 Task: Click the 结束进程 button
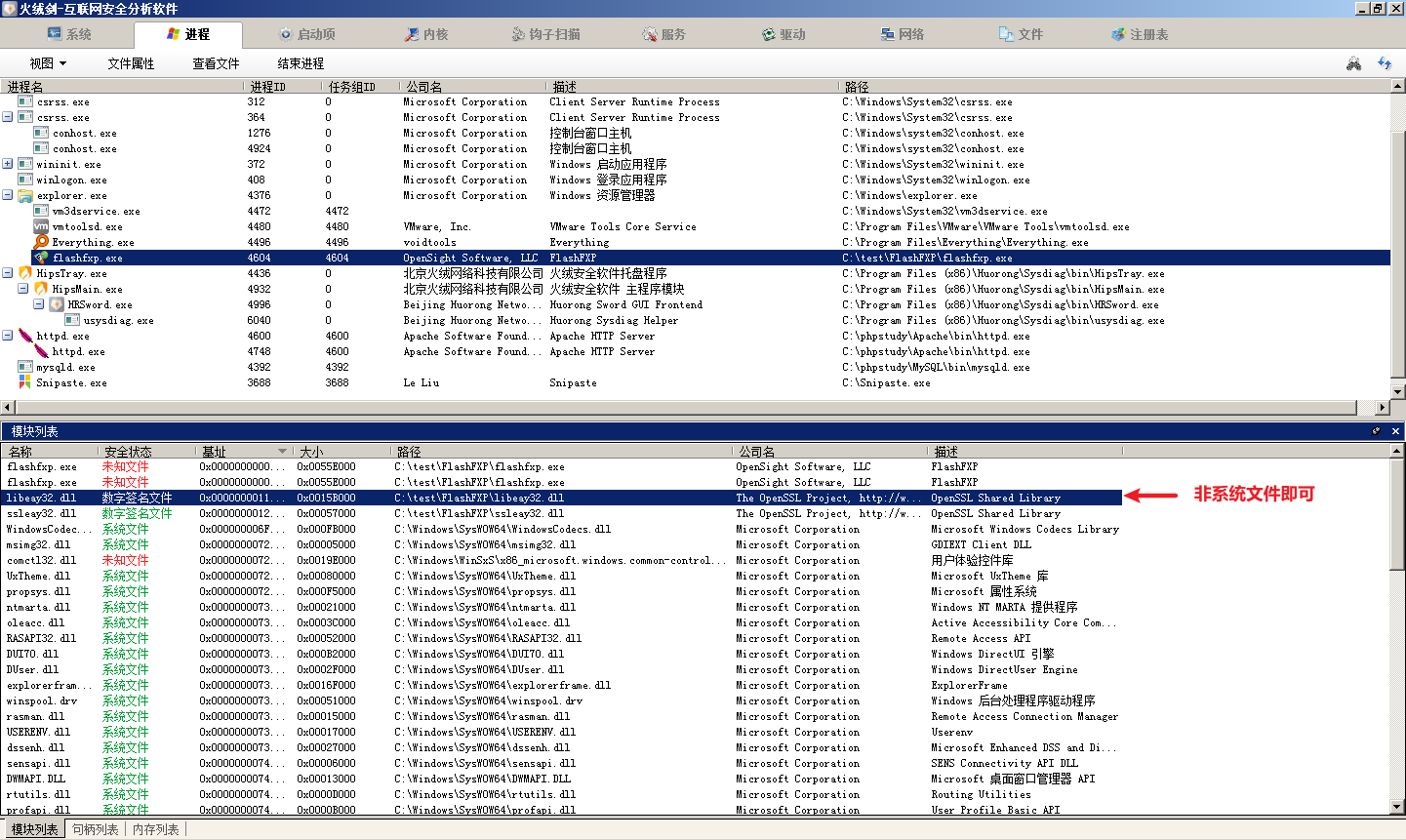tap(301, 63)
